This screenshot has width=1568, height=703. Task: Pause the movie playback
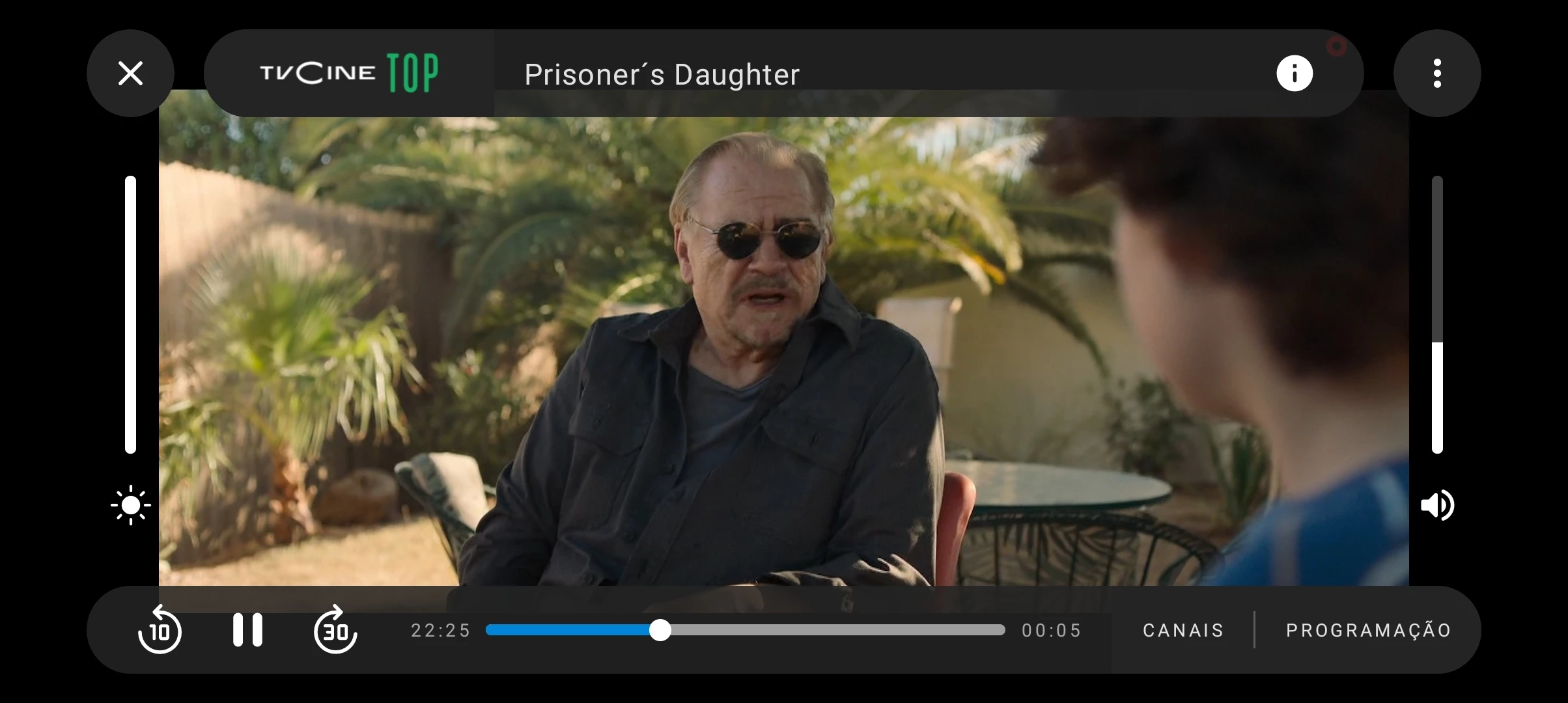(247, 629)
